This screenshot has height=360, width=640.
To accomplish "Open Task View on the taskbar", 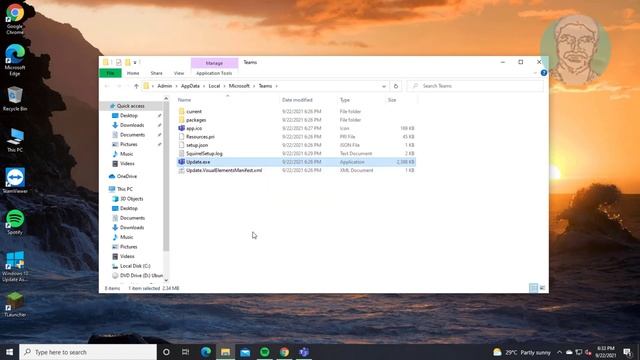I will [x=185, y=352].
